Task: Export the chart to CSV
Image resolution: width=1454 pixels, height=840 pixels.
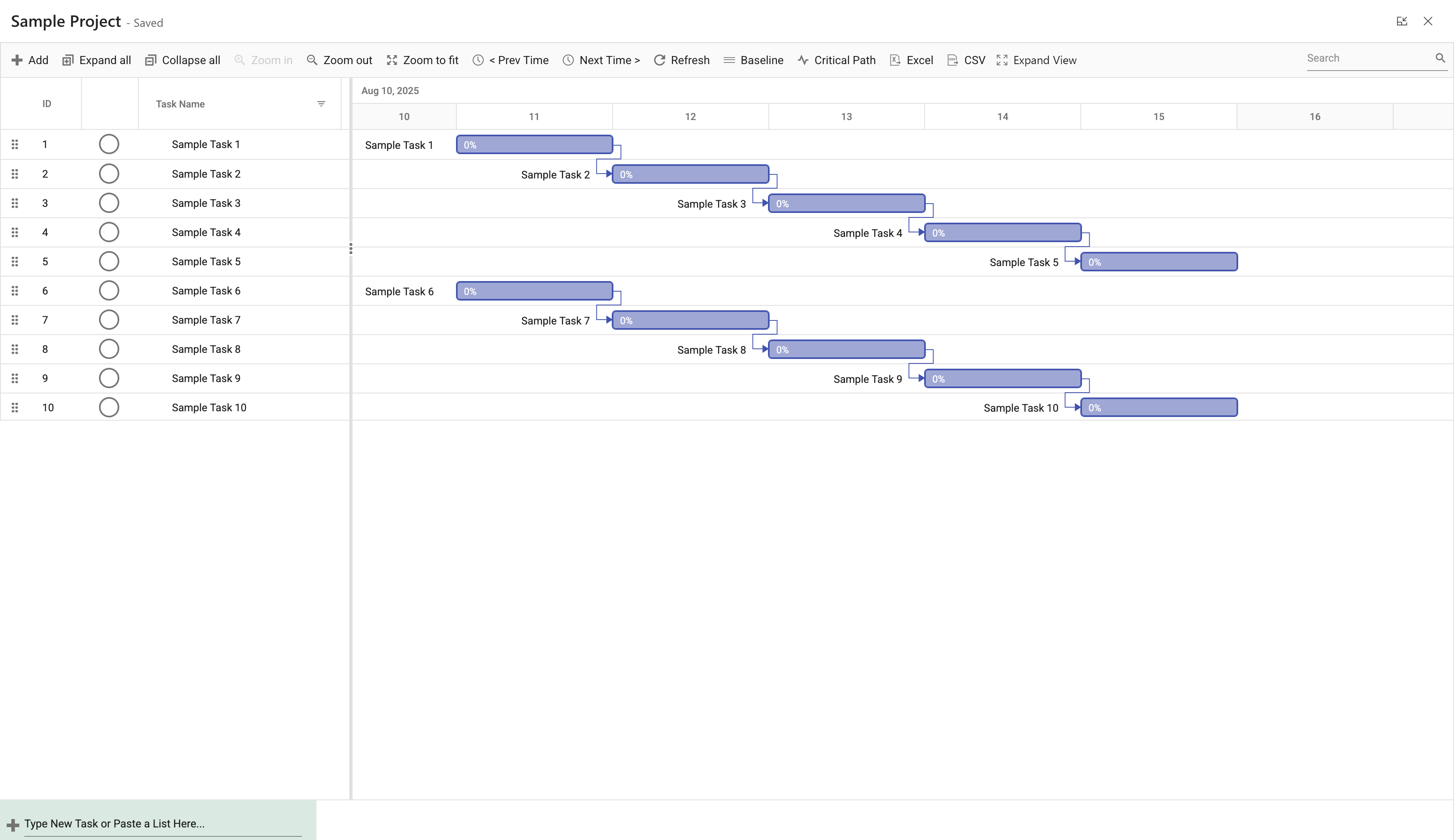Action: [x=966, y=60]
